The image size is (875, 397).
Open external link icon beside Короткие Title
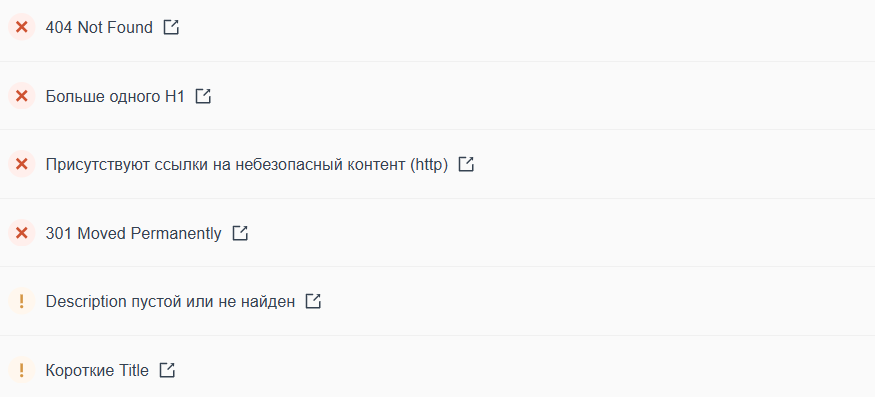[x=167, y=370]
